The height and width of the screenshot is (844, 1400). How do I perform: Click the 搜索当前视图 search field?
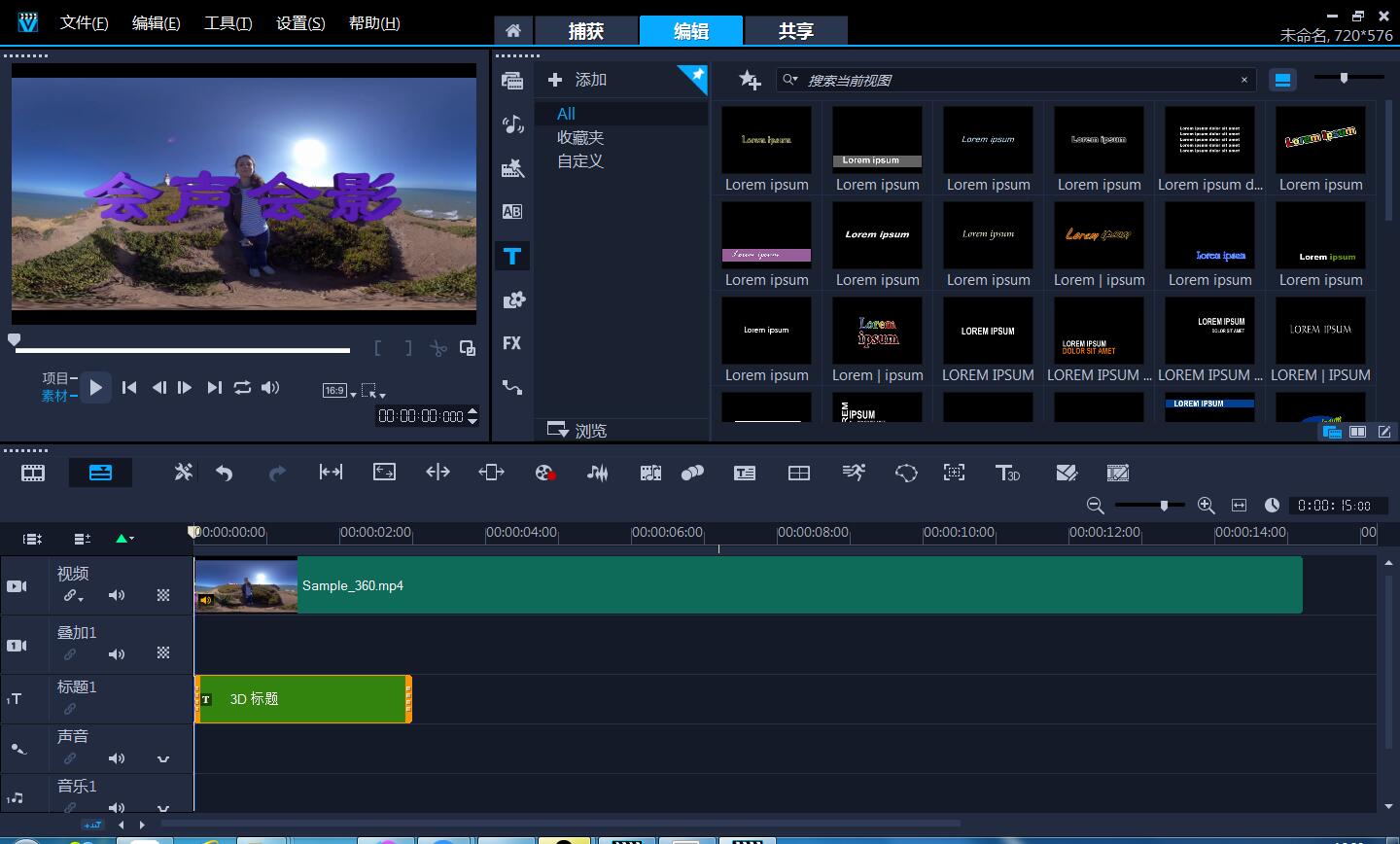pos(1016,80)
